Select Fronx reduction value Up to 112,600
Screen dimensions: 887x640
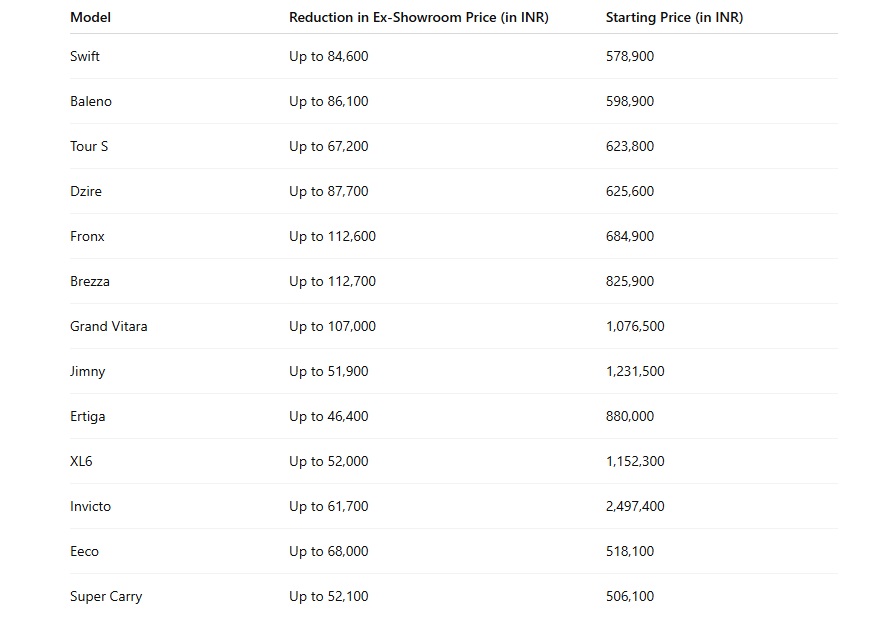pyautogui.click(x=332, y=236)
